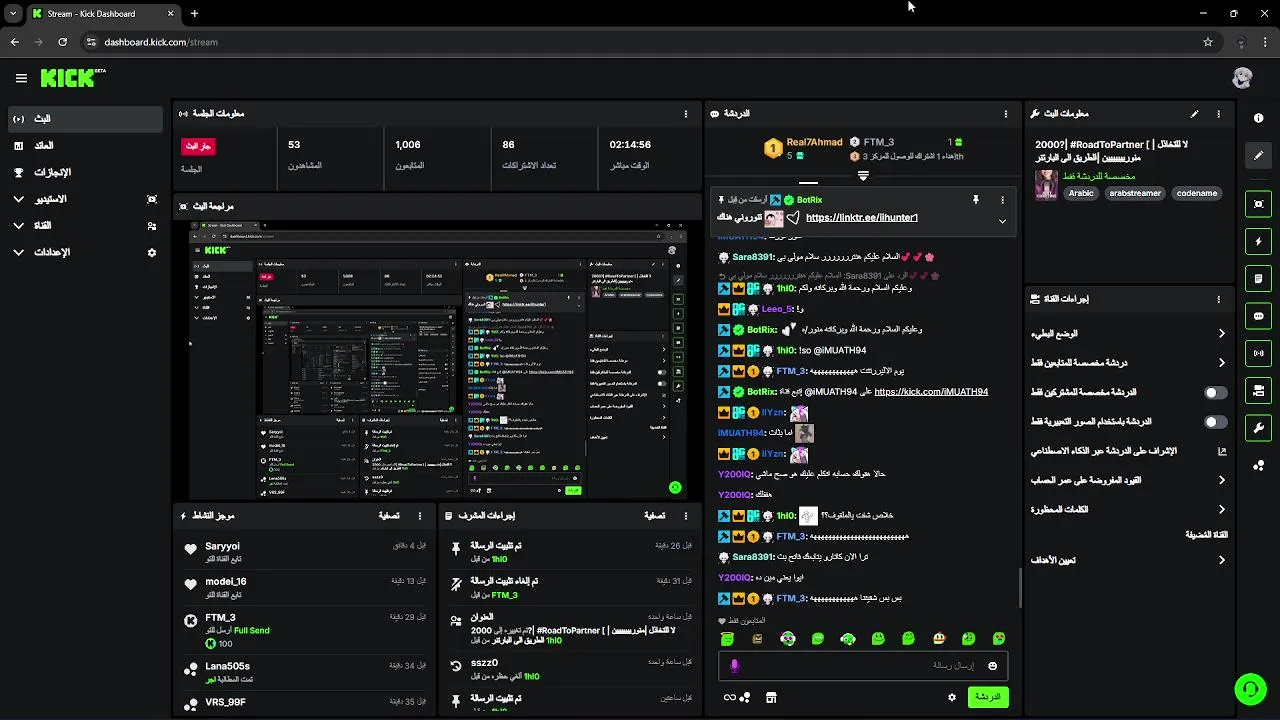Viewport: 1280px width, 720px height.
Task: Open the channel actions panel three-dot menu
Action: pyautogui.click(x=1218, y=299)
